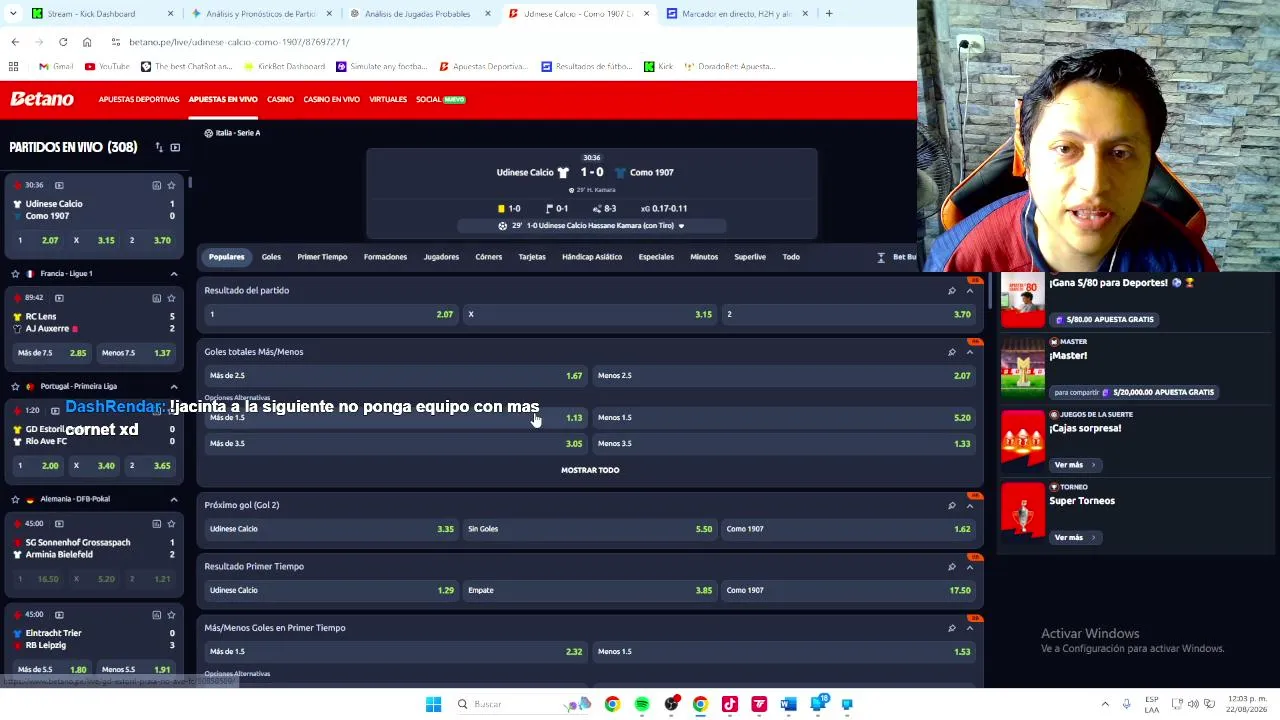Favorite the Eintracht Trier vs RB Leipzig match
The image size is (1280, 720).
171,615
